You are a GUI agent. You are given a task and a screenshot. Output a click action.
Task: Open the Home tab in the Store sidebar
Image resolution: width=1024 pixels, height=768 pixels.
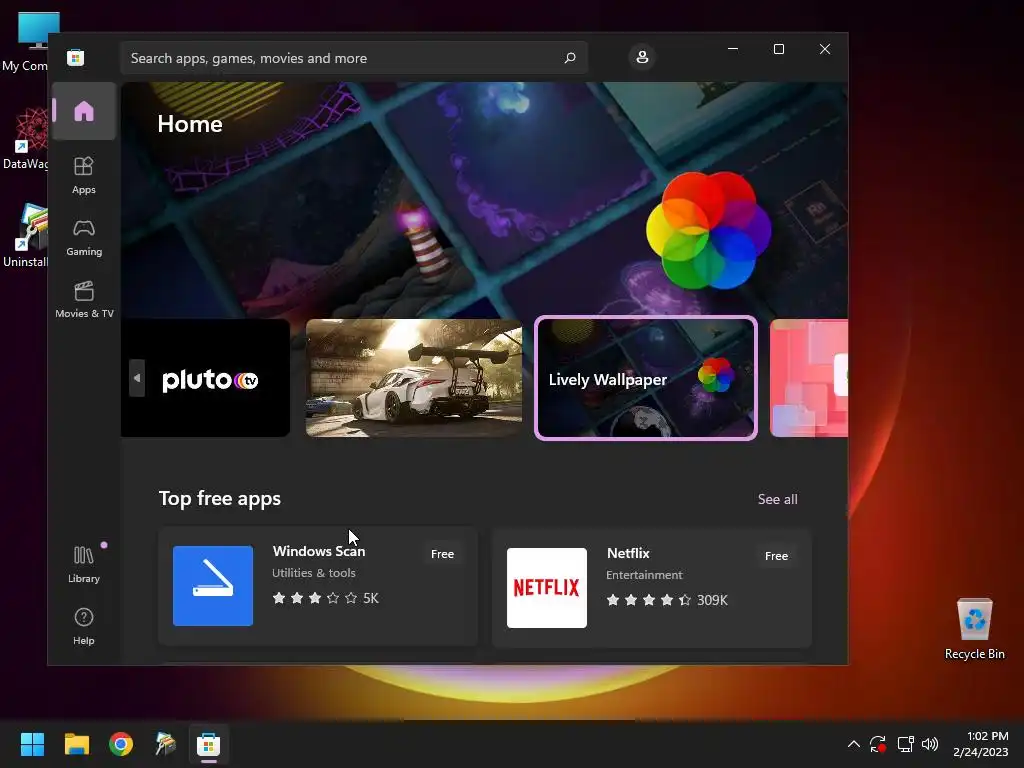pos(84,111)
